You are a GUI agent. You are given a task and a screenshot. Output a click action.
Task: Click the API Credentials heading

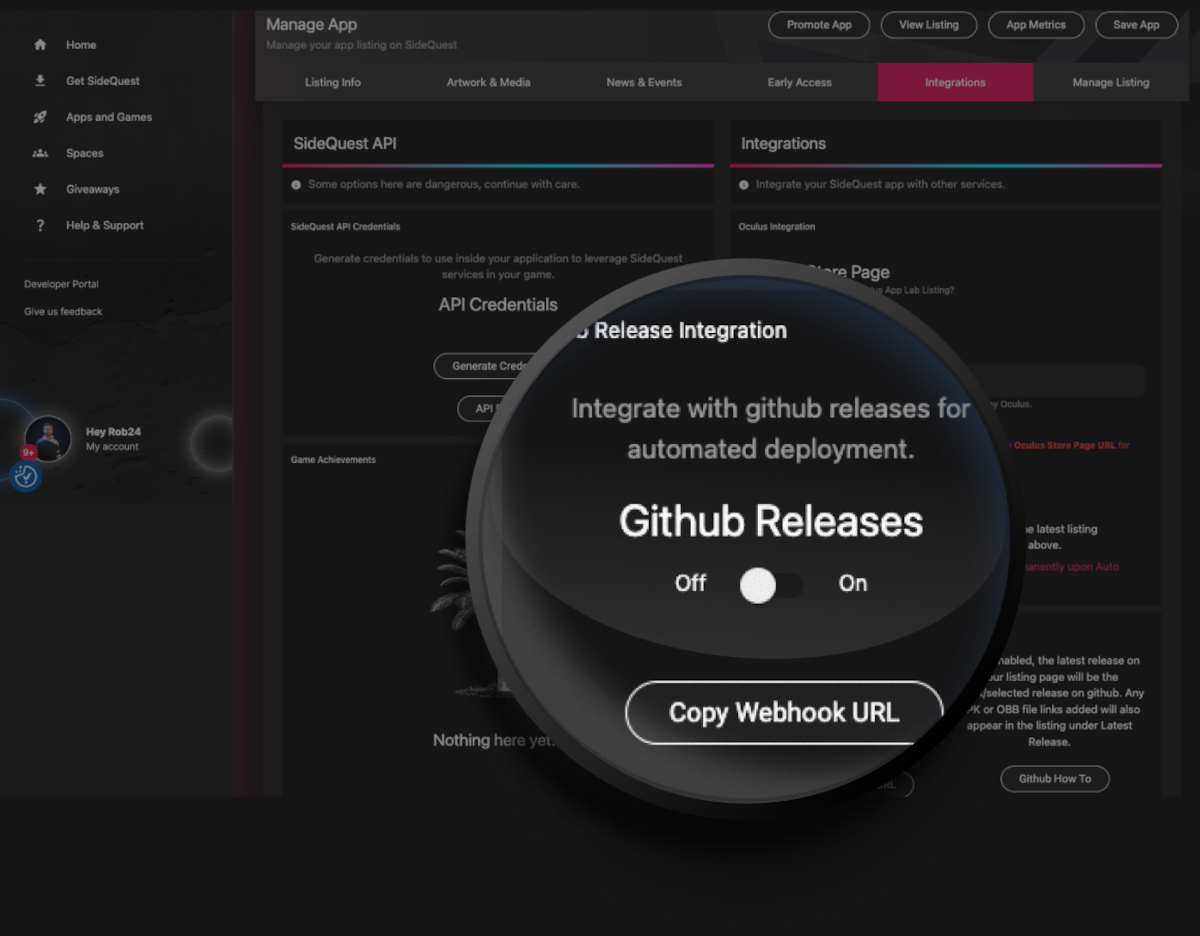(498, 304)
